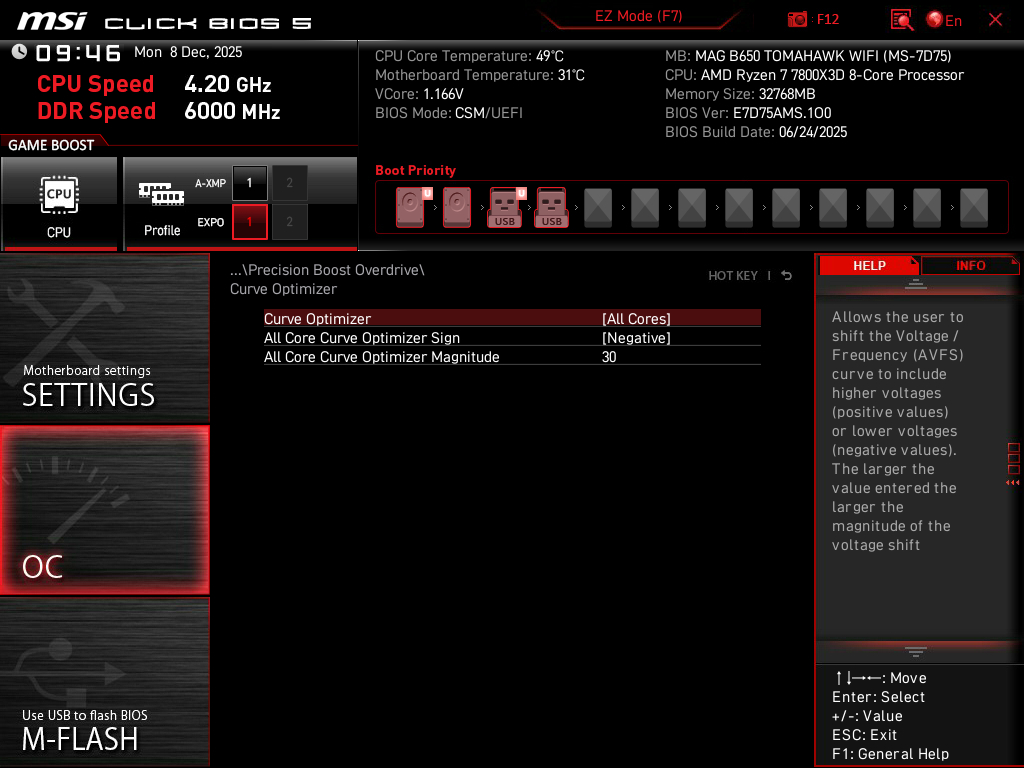The width and height of the screenshot is (1024, 768).
Task: Open the SETTINGS motherboard section
Action: point(104,338)
